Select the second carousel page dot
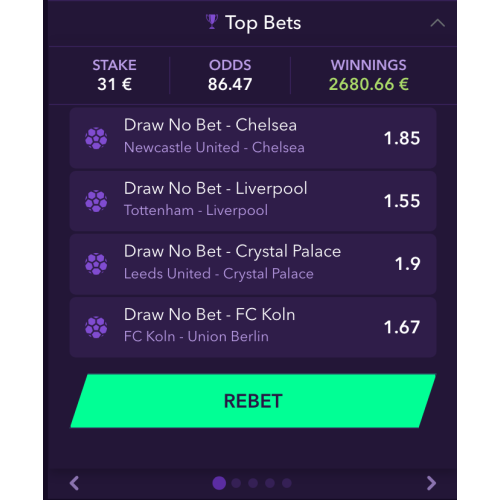Screen dimensions: 500x500 click(236, 483)
